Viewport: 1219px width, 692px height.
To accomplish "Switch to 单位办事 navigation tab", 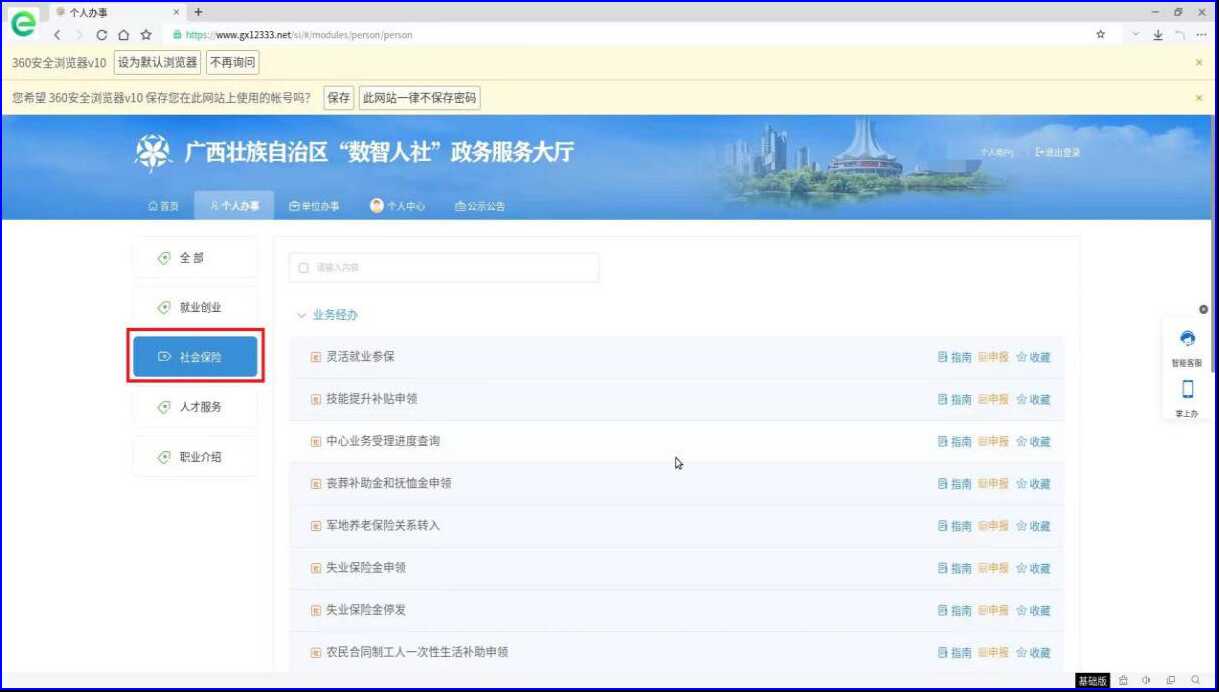I will click(x=314, y=206).
